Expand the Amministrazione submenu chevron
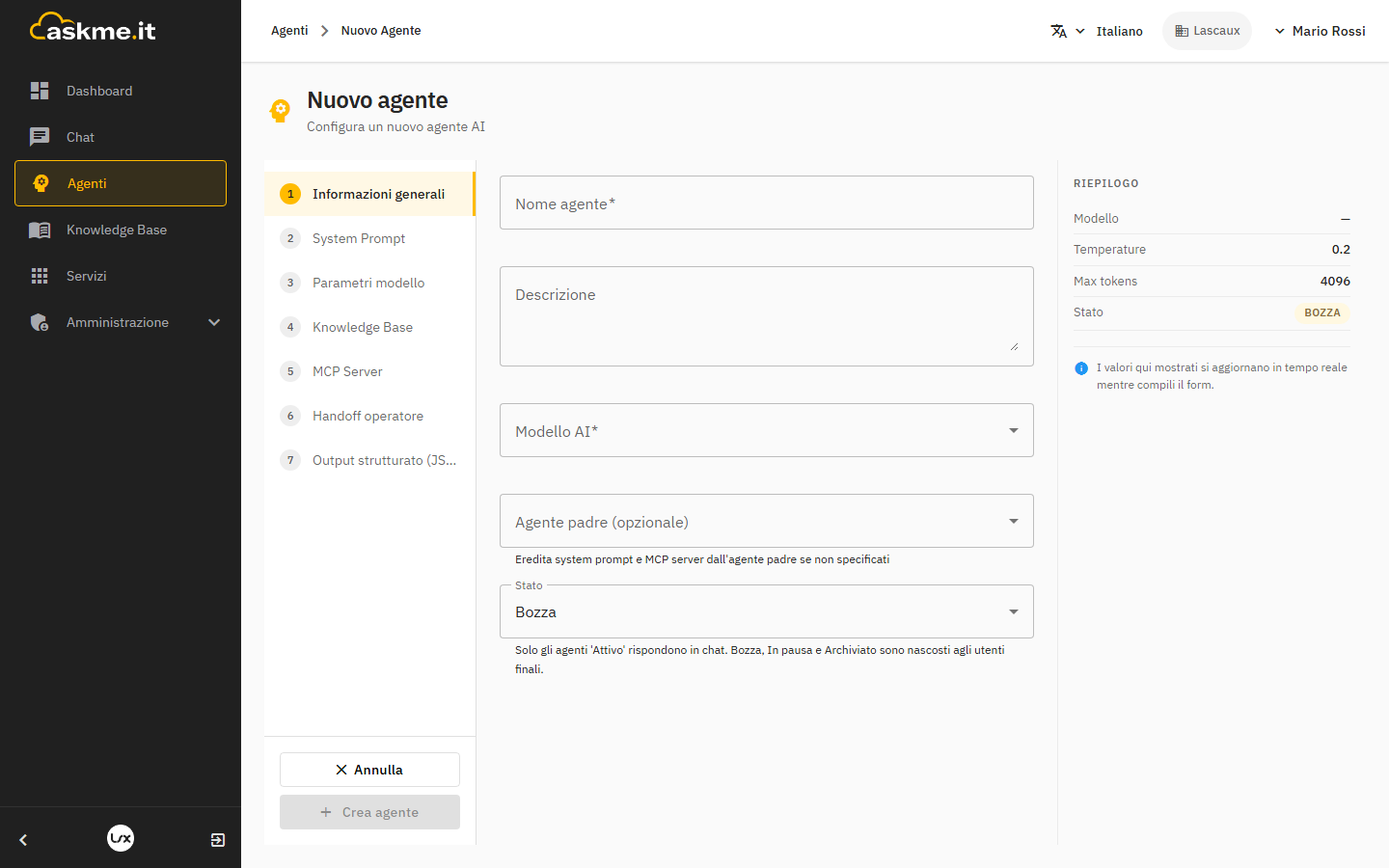The image size is (1389, 868). [214, 322]
